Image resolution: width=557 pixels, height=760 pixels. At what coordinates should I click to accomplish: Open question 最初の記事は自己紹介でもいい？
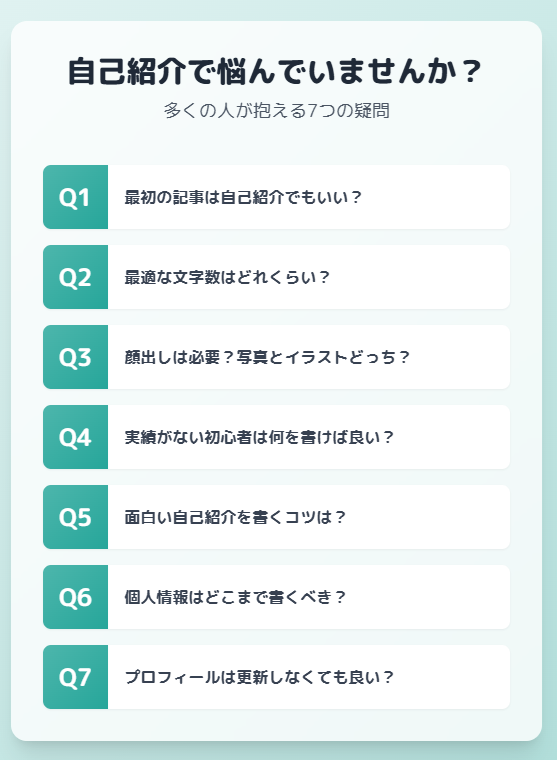[x=243, y=197]
